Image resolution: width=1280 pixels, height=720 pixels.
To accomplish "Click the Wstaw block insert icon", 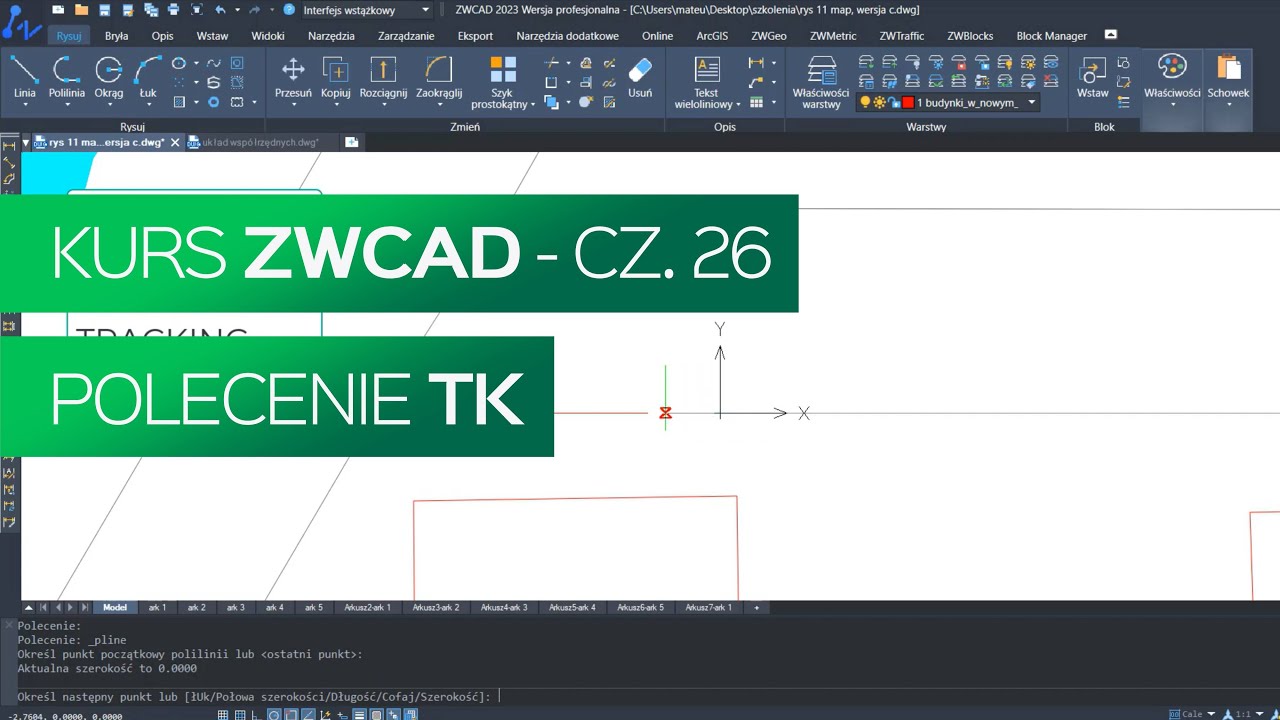I will [x=1092, y=71].
